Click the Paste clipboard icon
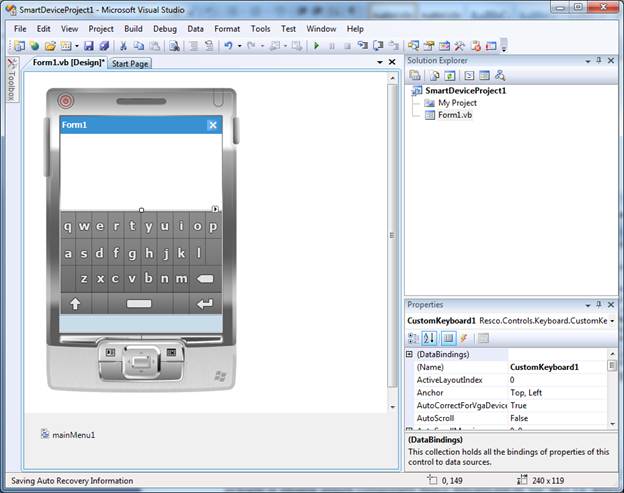624x493 pixels. click(155, 46)
